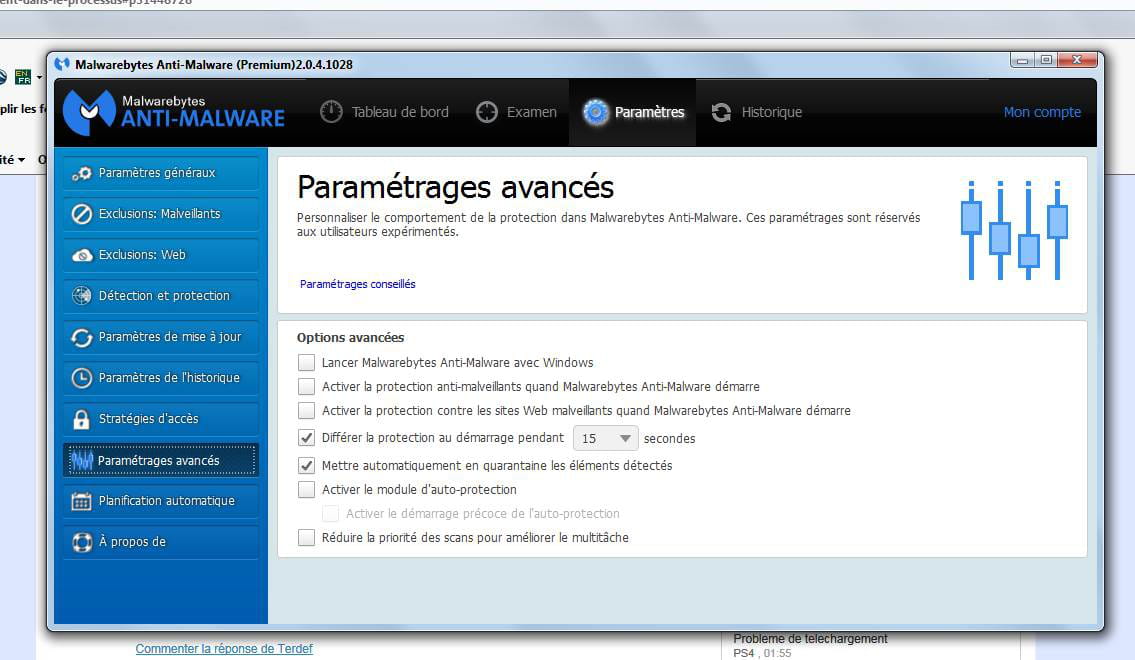Check Activer la protection contre les sites Web malveillants
The image size is (1135, 660).
(x=306, y=410)
